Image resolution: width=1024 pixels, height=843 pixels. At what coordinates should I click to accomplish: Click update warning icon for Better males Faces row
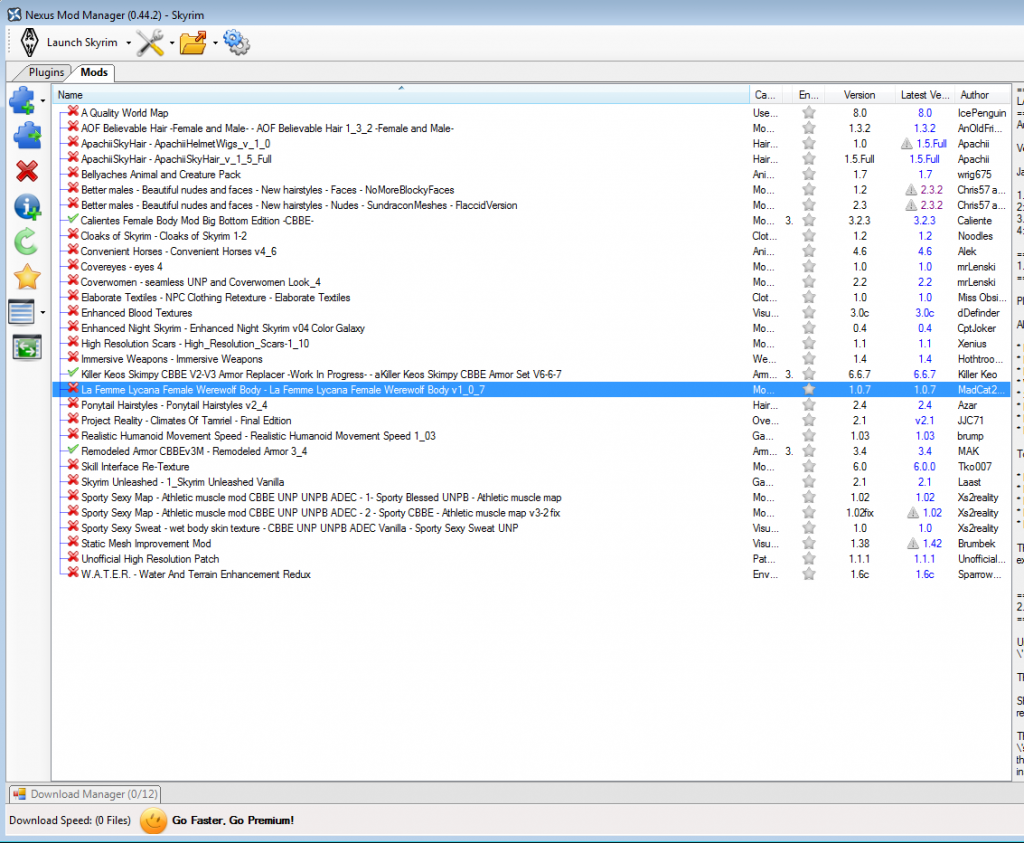(x=911, y=190)
